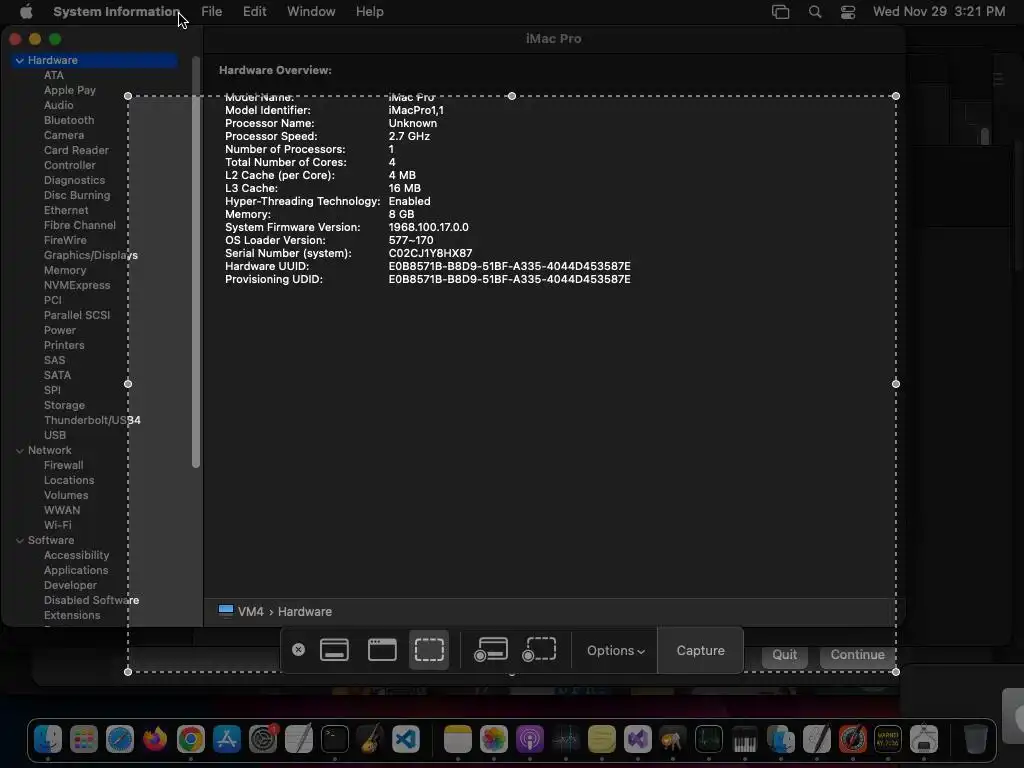Click the Quit button behind toolbar
The width and height of the screenshot is (1024, 768).
784,654
